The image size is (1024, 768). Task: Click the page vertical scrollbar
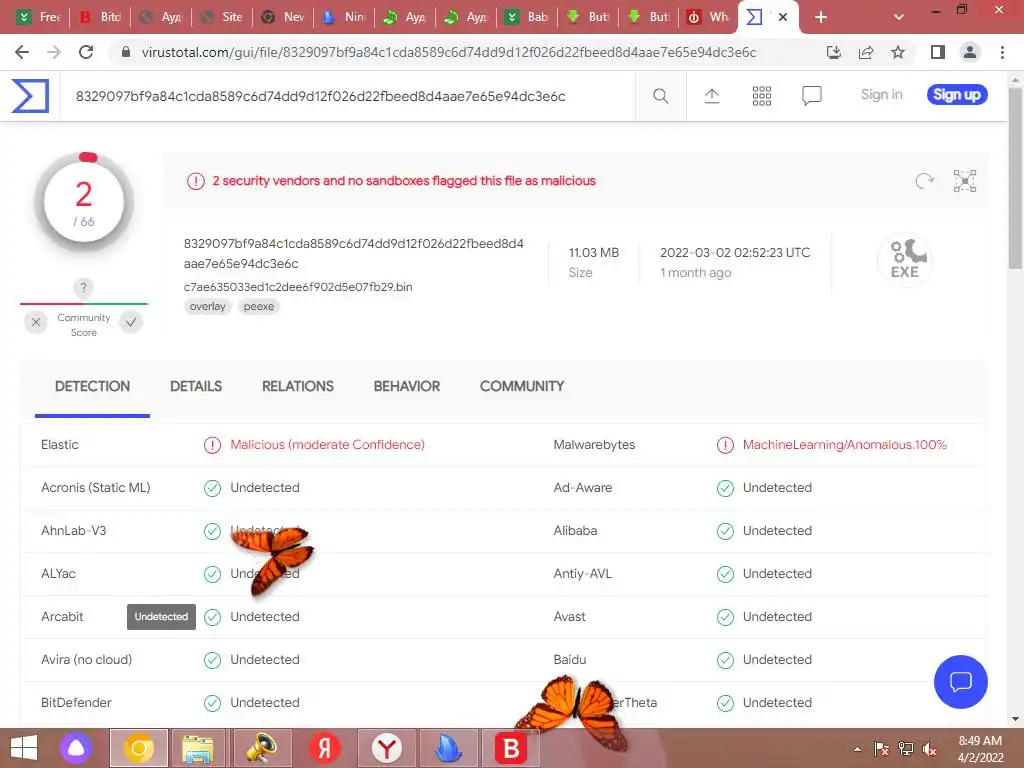pyautogui.click(x=1015, y=176)
